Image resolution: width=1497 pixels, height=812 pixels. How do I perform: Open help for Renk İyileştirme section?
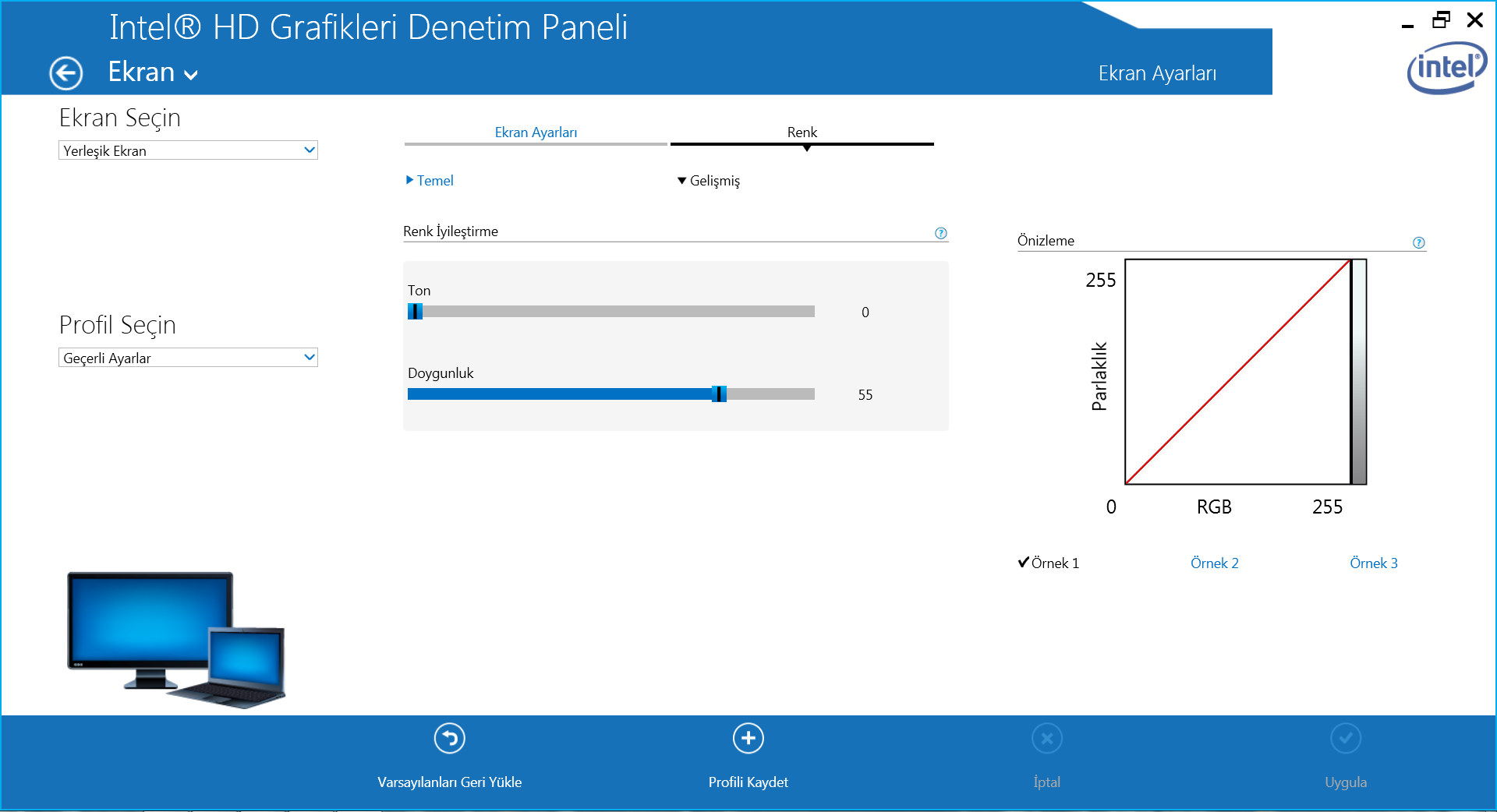coord(941,233)
